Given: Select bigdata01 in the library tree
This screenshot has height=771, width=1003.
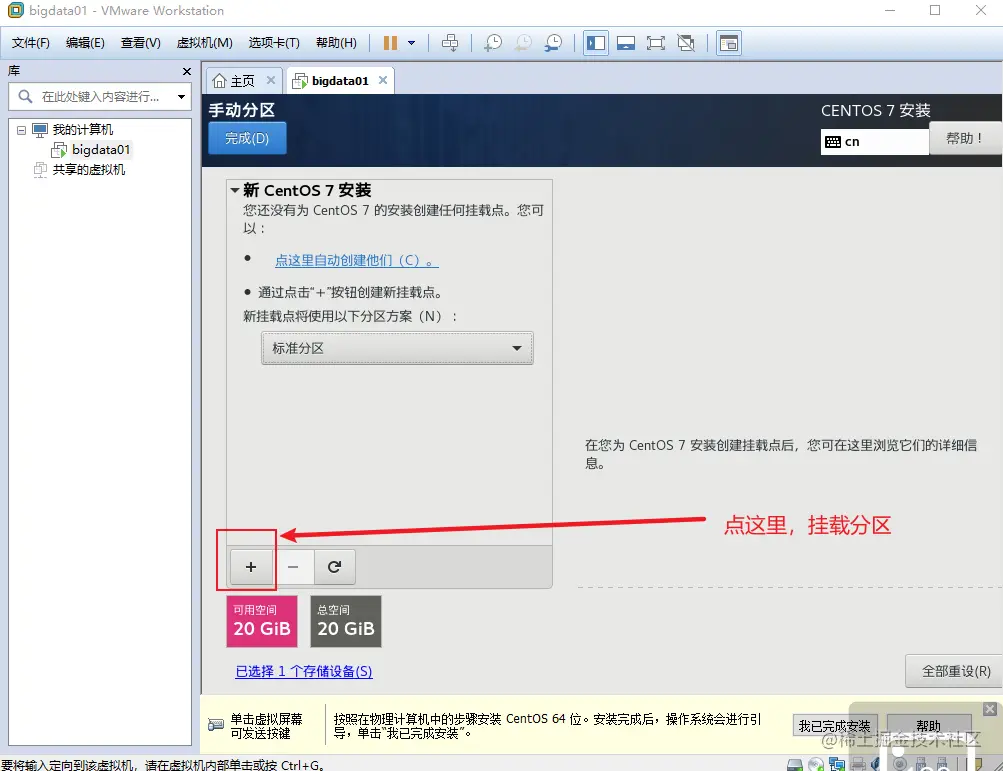Looking at the screenshot, I should [100, 150].
